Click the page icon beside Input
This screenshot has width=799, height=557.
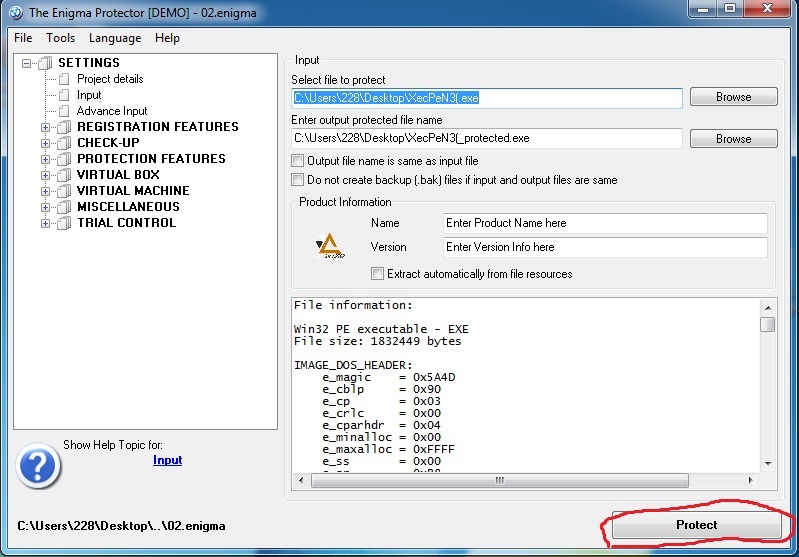[x=64, y=95]
